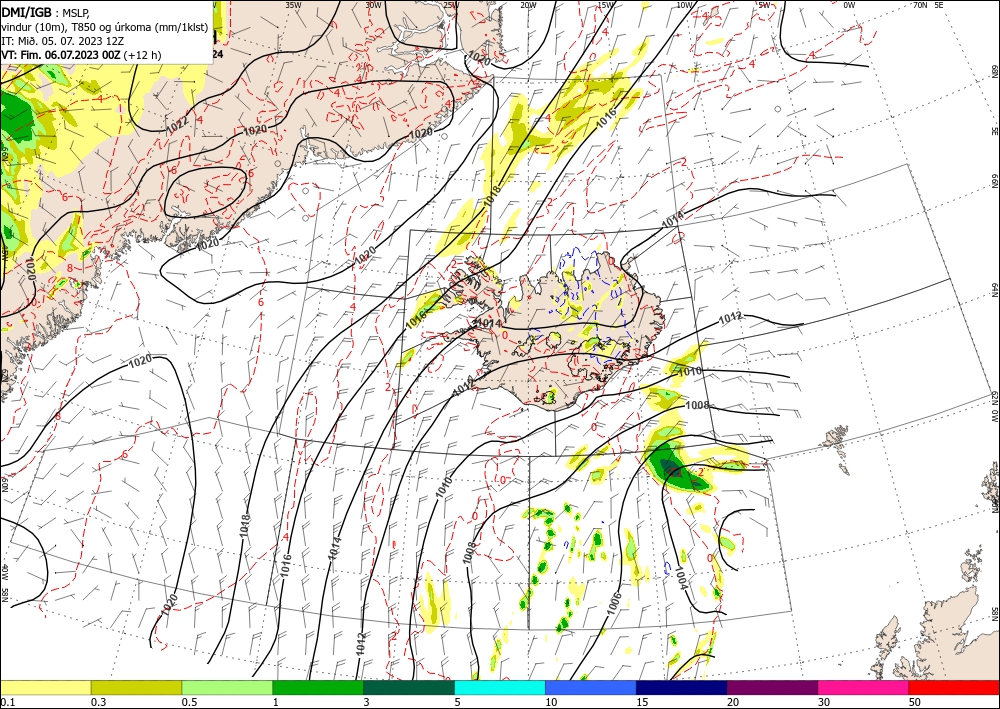The image size is (1000, 709).
Task: Select the green 1–3 mm legend band
Action: pyautogui.click(x=318, y=687)
